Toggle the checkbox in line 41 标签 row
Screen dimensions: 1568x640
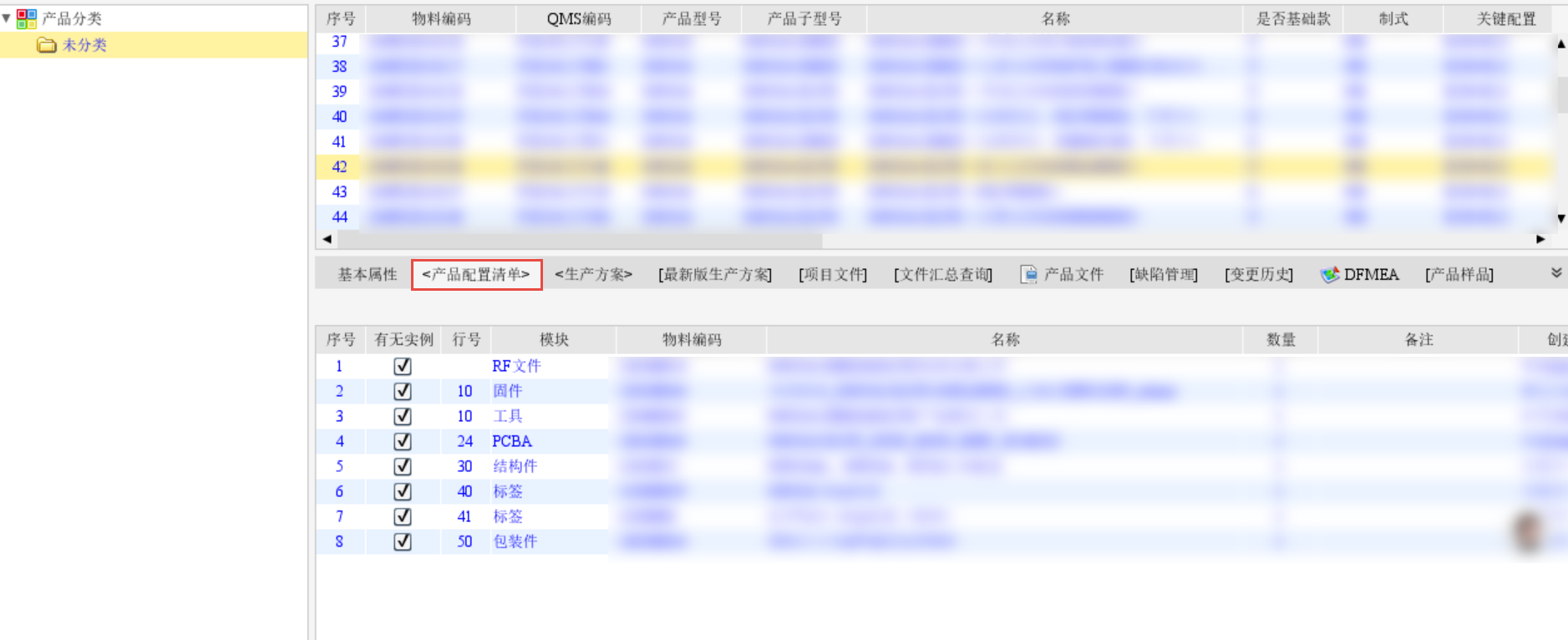(x=403, y=516)
